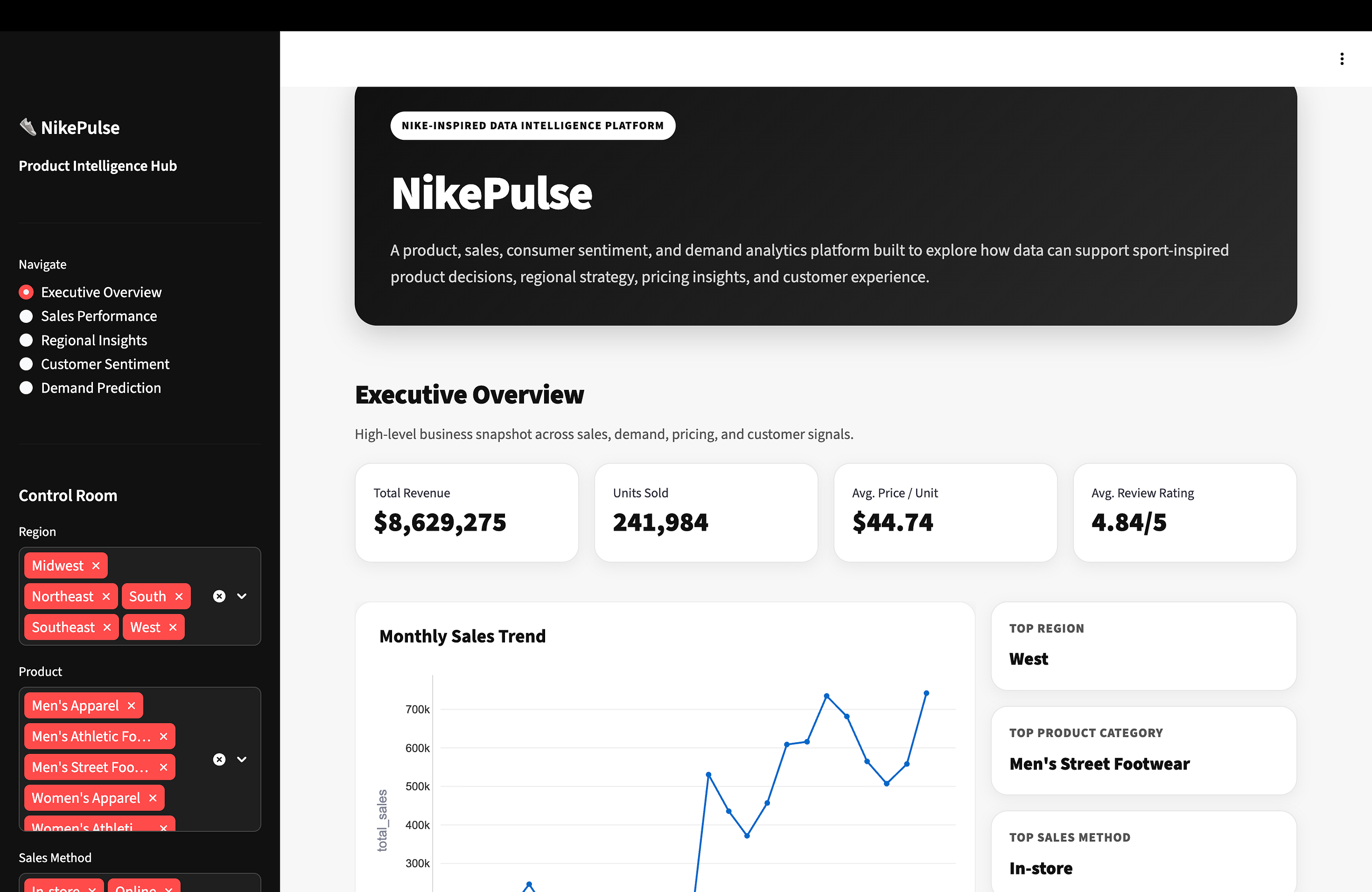Viewport: 1372px width, 892px height.
Task: Remove the Southeast region tag
Action: pos(107,628)
